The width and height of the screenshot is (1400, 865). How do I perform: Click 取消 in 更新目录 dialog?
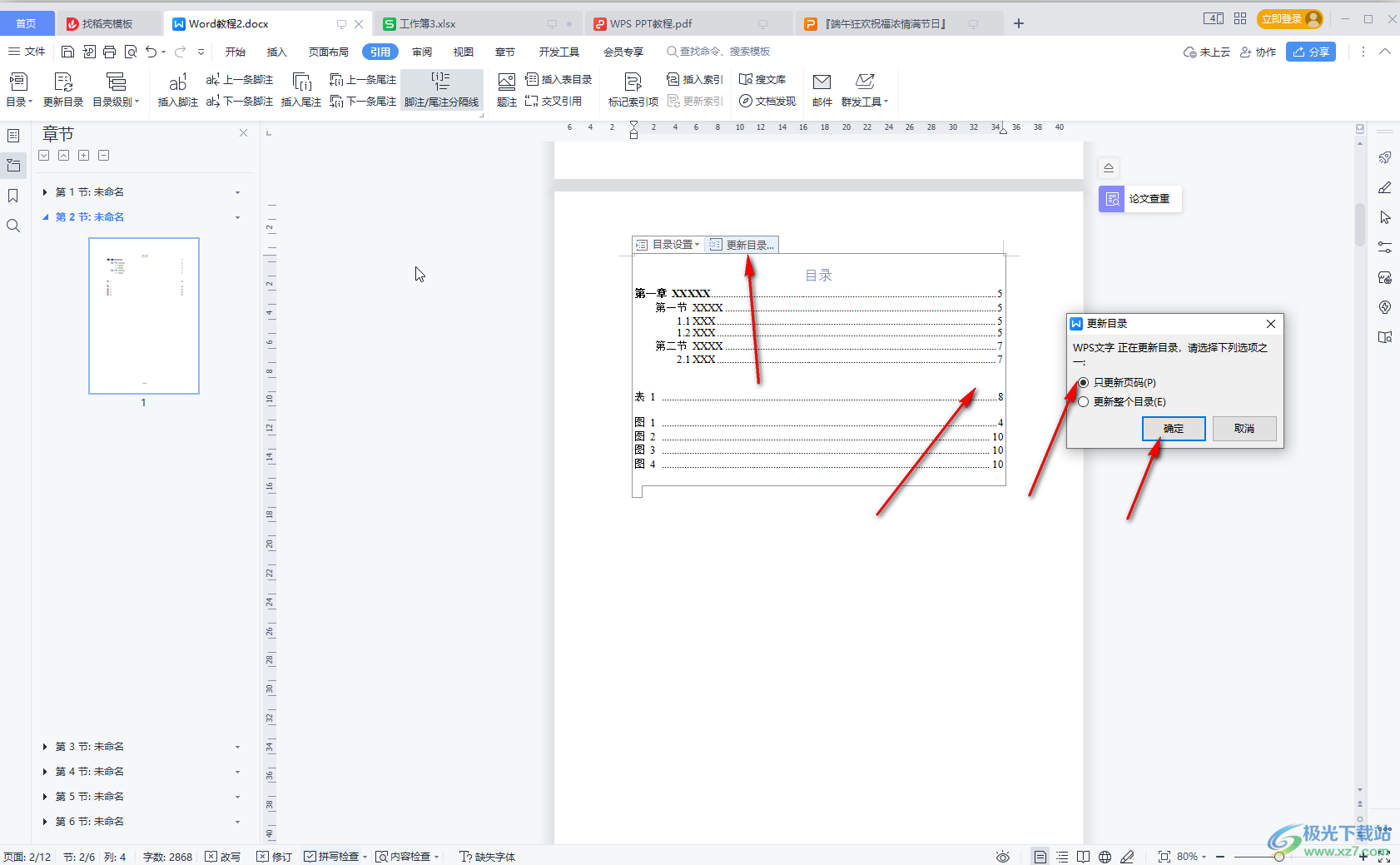[x=1244, y=429]
